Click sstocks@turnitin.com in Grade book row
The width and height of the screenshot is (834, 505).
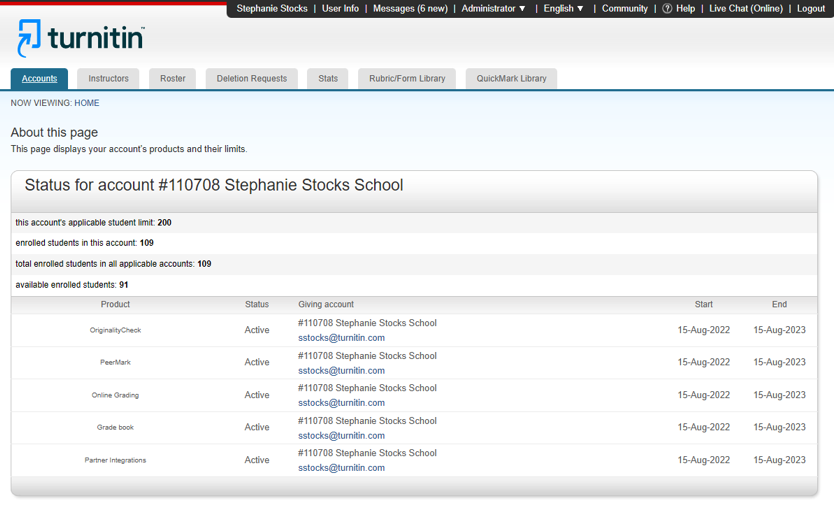(x=341, y=435)
